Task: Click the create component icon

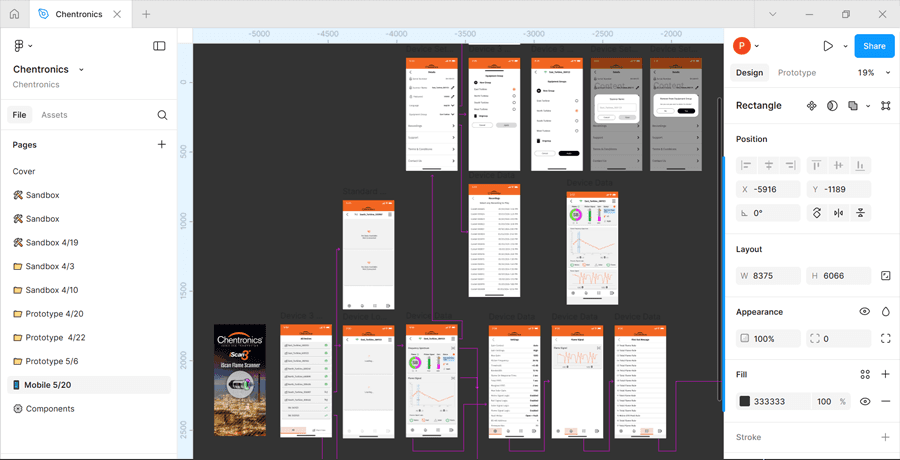Action: (x=812, y=106)
